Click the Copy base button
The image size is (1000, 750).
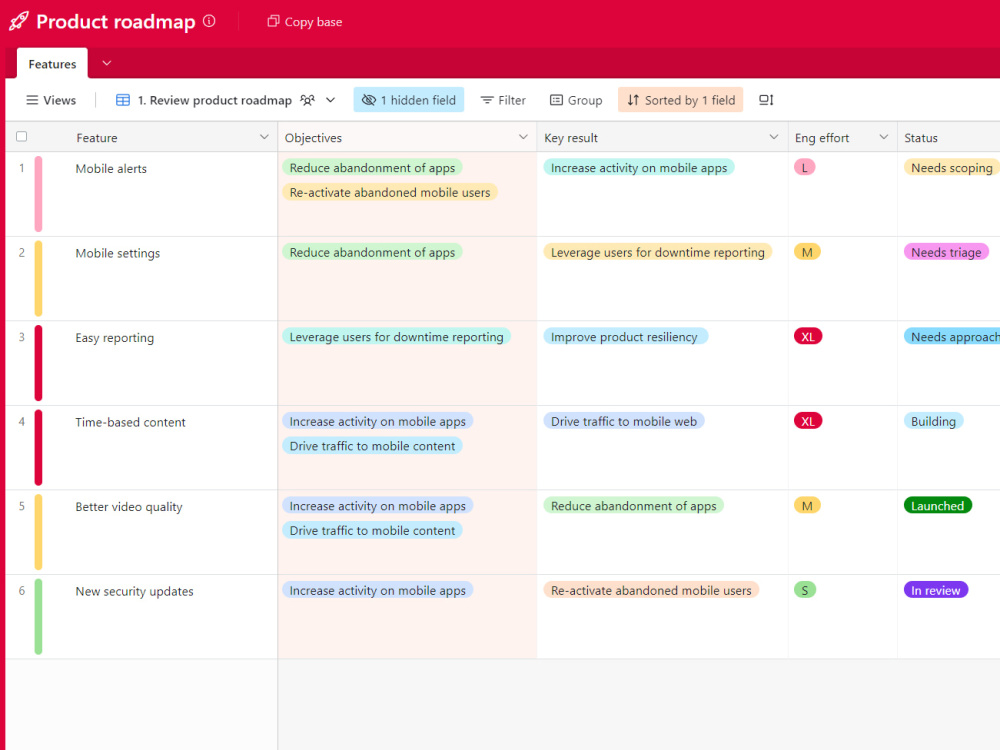304,22
